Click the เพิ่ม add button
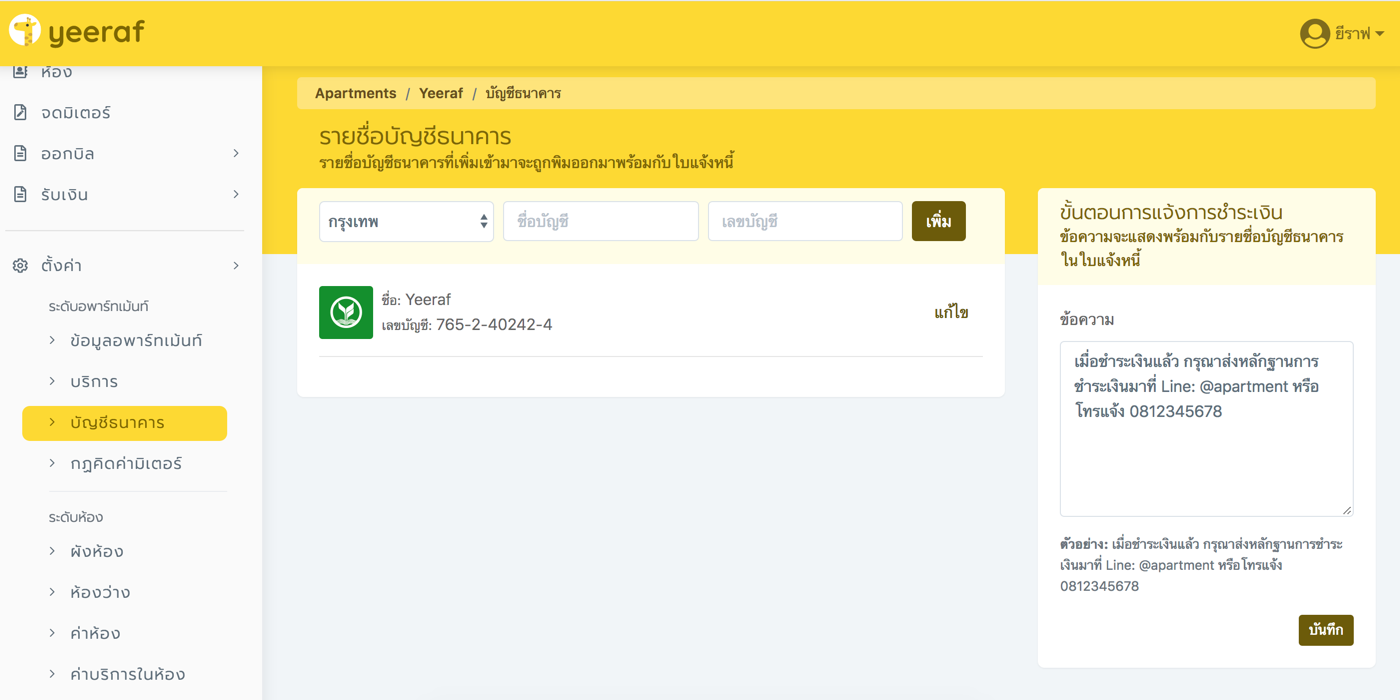Screen dimensions: 1400x700 pyautogui.click(x=938, y=221)
